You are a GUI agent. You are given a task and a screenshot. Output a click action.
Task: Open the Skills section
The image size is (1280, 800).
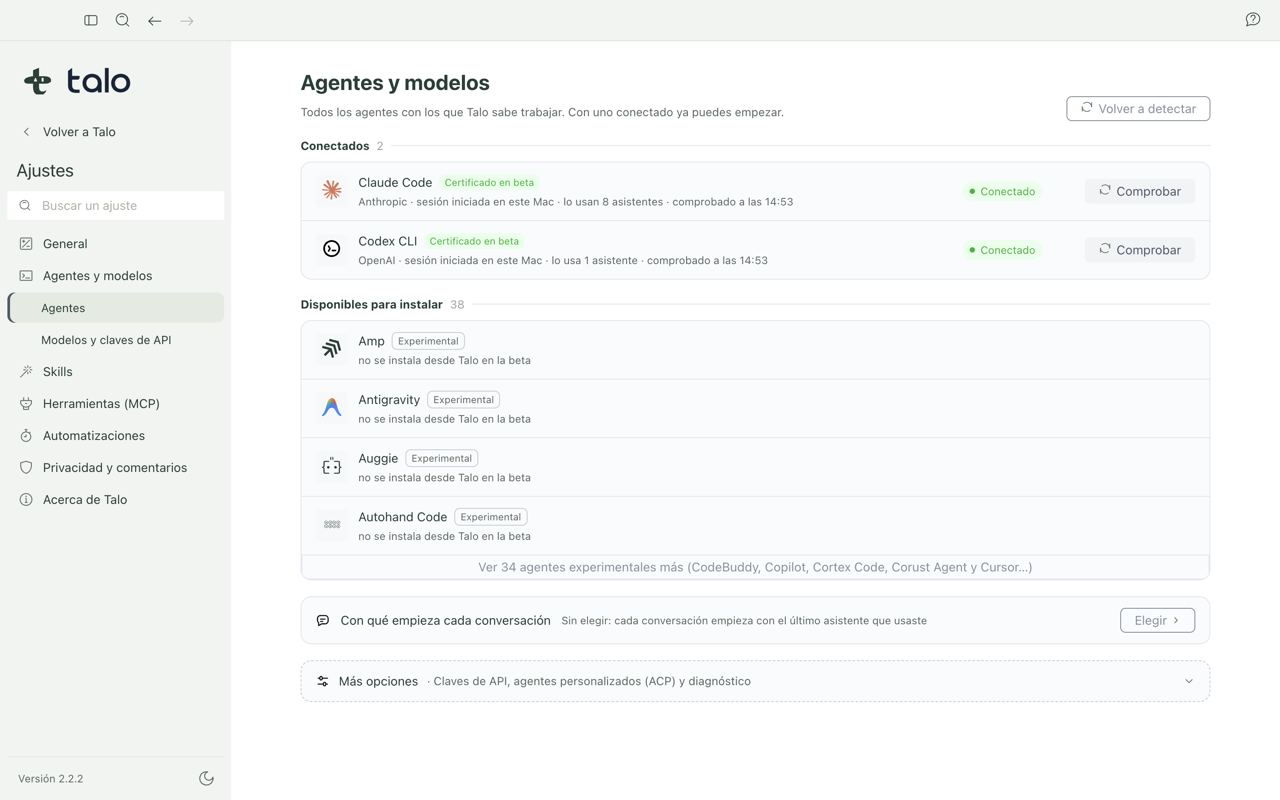(x=116, y=372)
